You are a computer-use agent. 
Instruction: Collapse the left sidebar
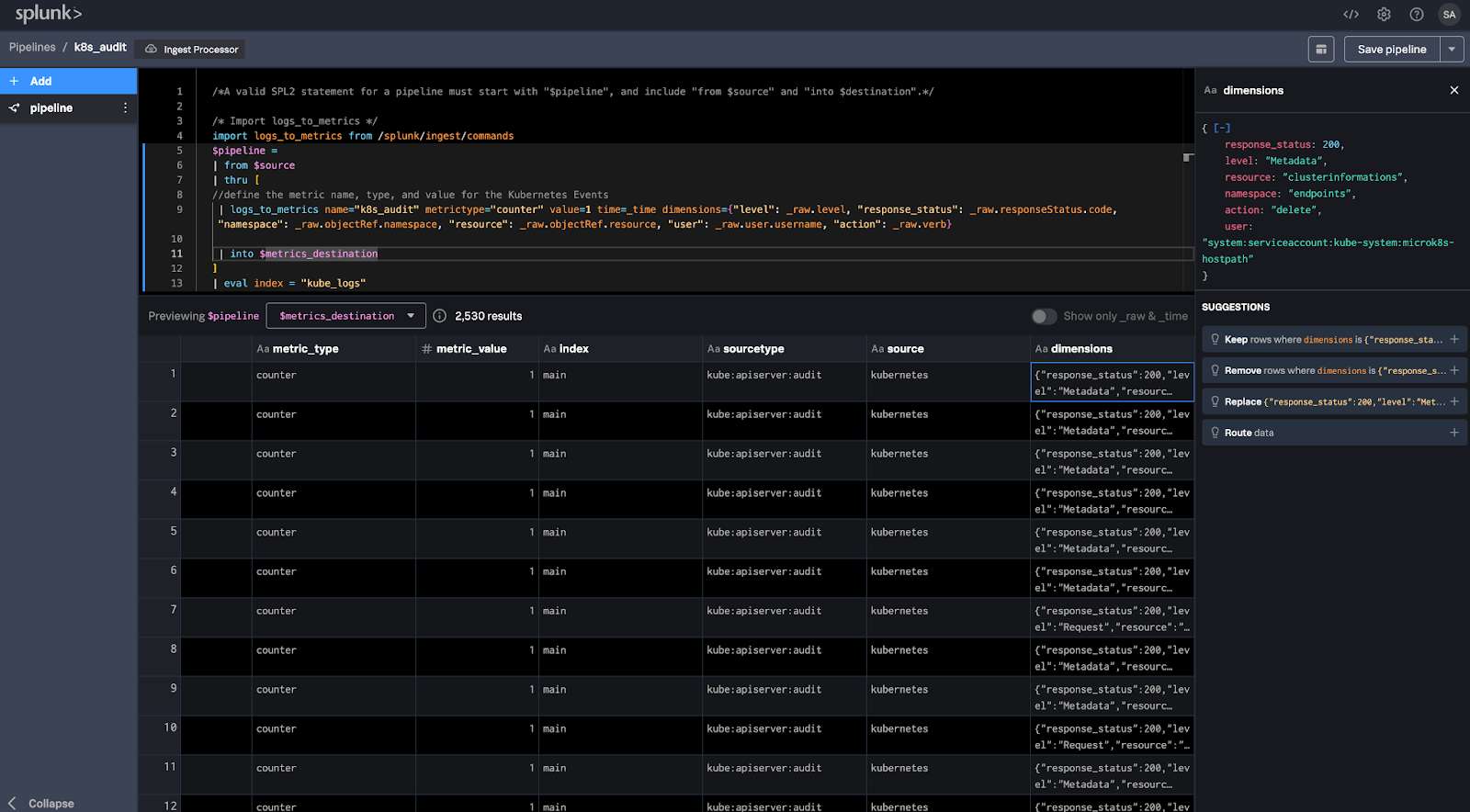pyautogui.click(x=41, y=803)
